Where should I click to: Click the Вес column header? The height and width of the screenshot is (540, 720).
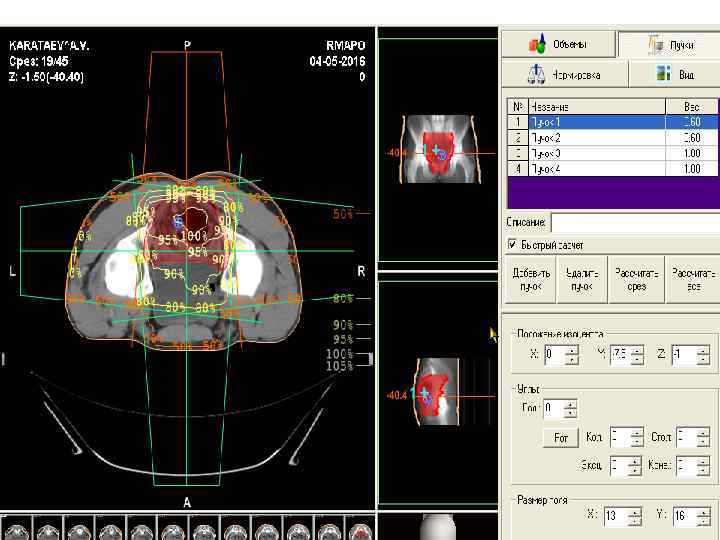click(692, 107)
